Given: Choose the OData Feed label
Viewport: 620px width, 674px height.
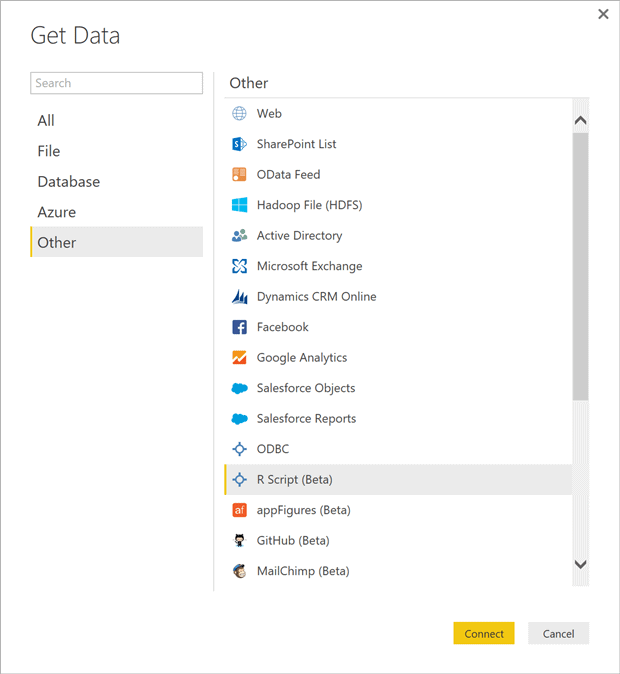Looking at the screenshot, I should tap(289, 175).
